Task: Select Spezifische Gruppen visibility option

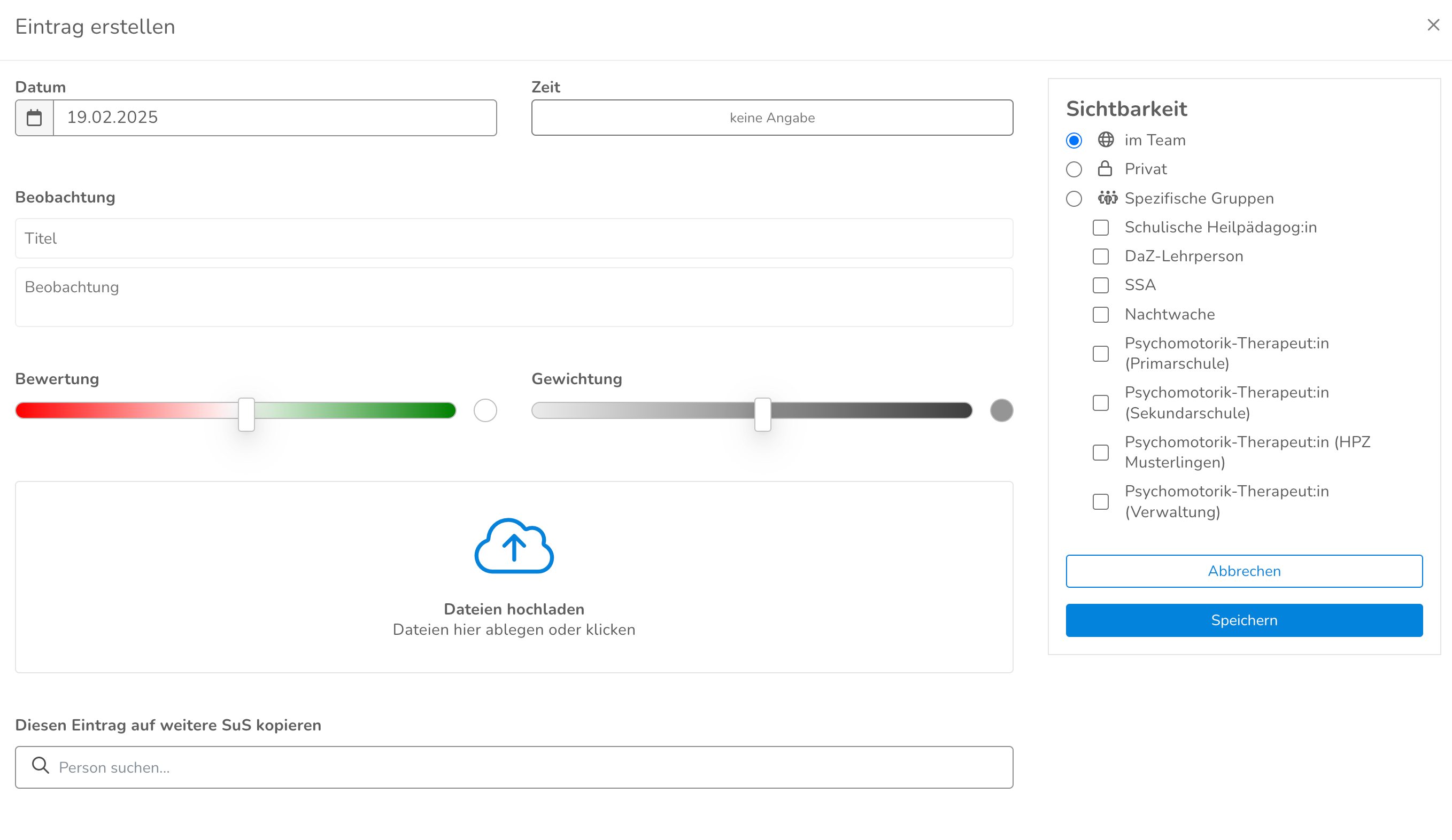Action: [x=1074, y=199]
